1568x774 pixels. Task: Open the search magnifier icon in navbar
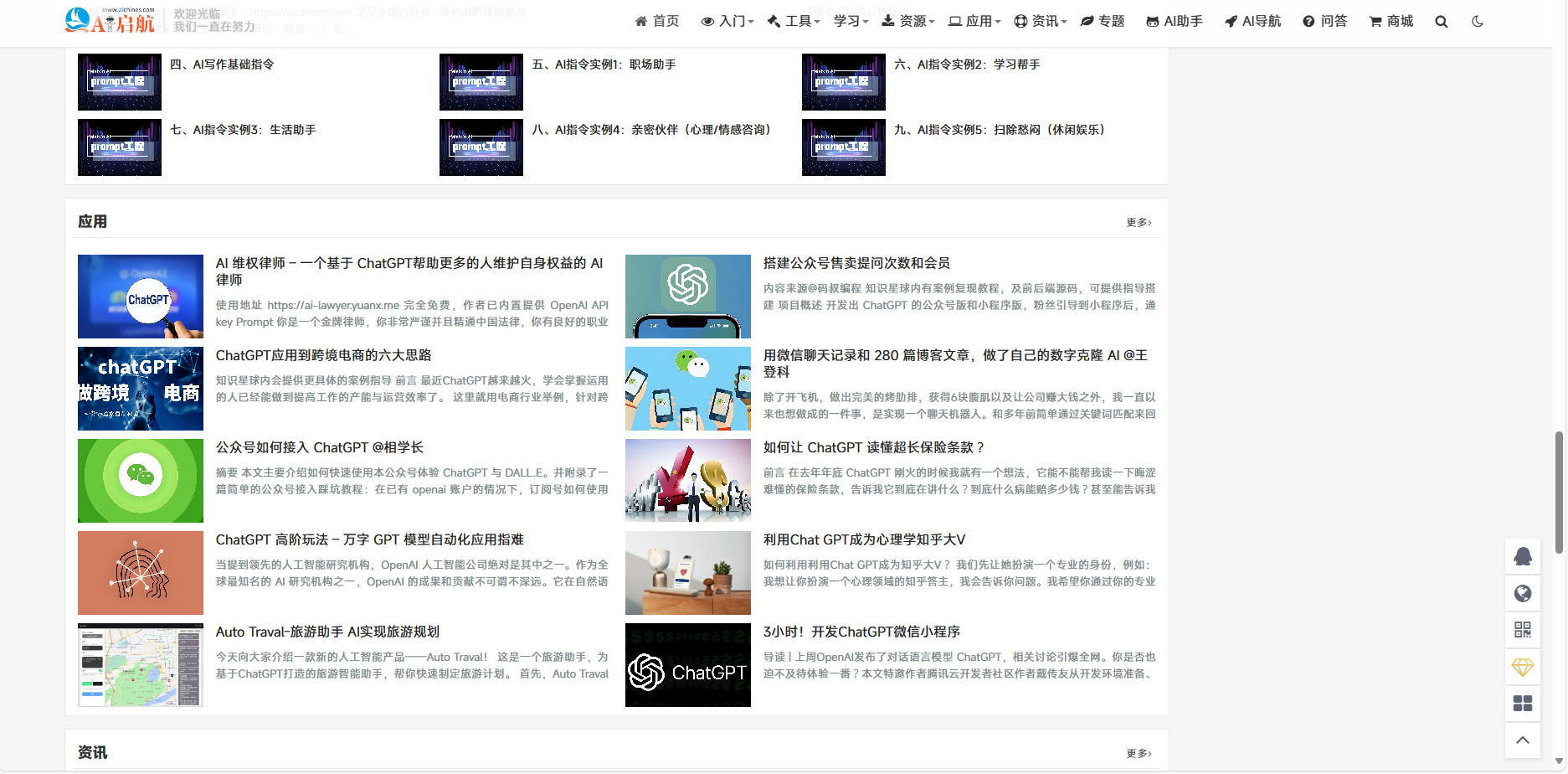[x=1441, y=22]
